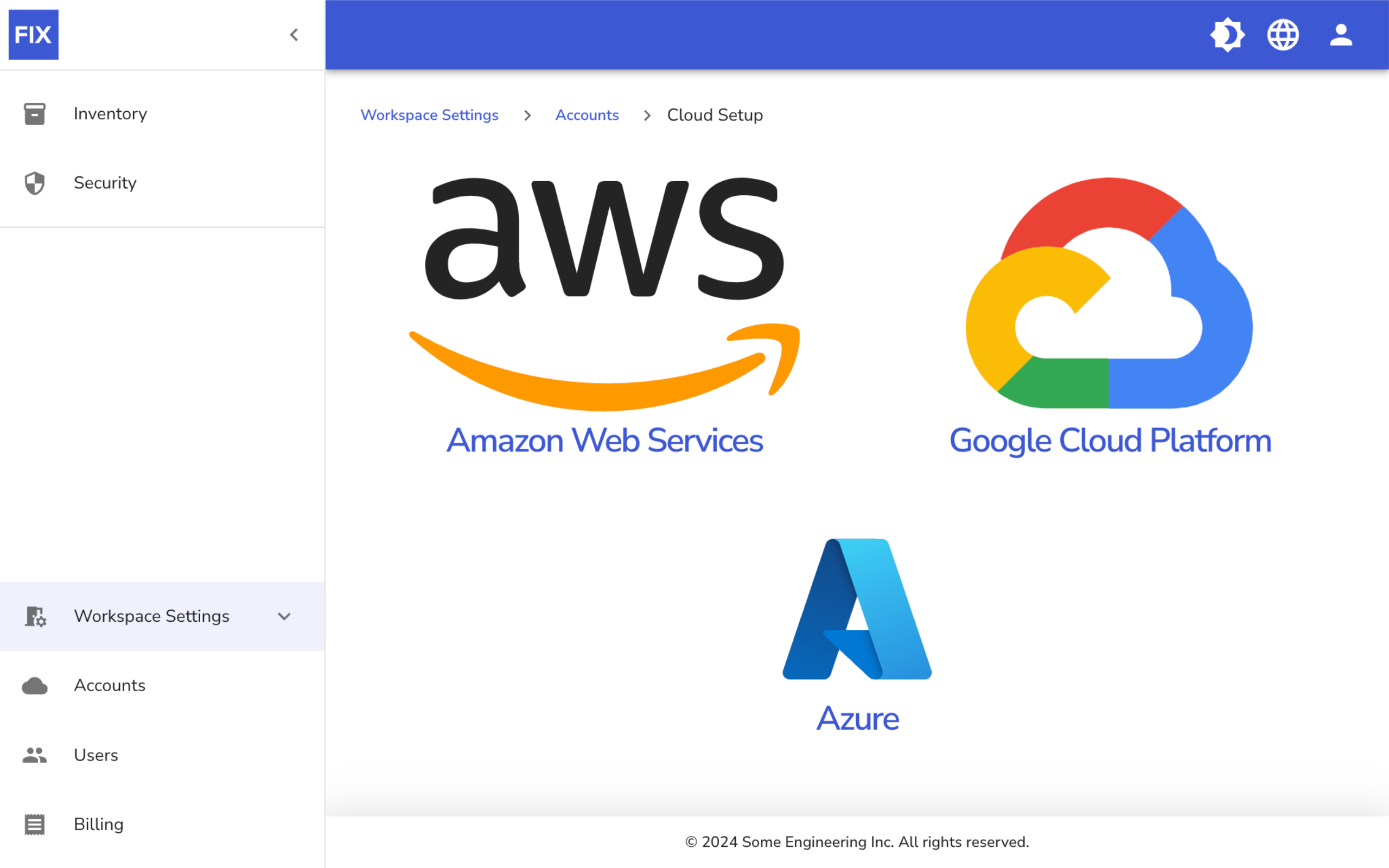Click the Billing document icon
This screenshot has height=868, width=1389.
pyautogui.click(x=35, y=824)
